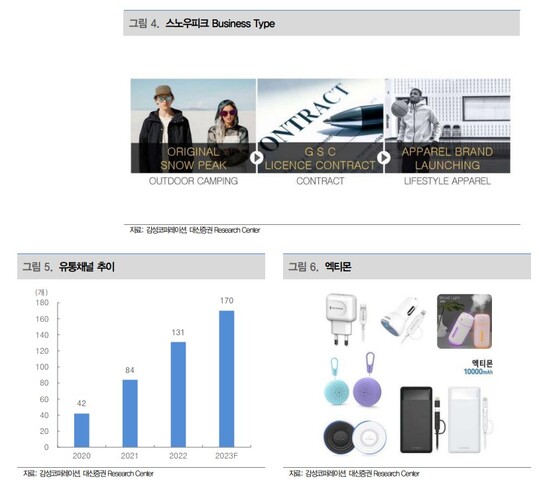This screenshot has width=539, height=489.
Task: Click the Figure 4 Business Type heading
Action: point(202,23)
